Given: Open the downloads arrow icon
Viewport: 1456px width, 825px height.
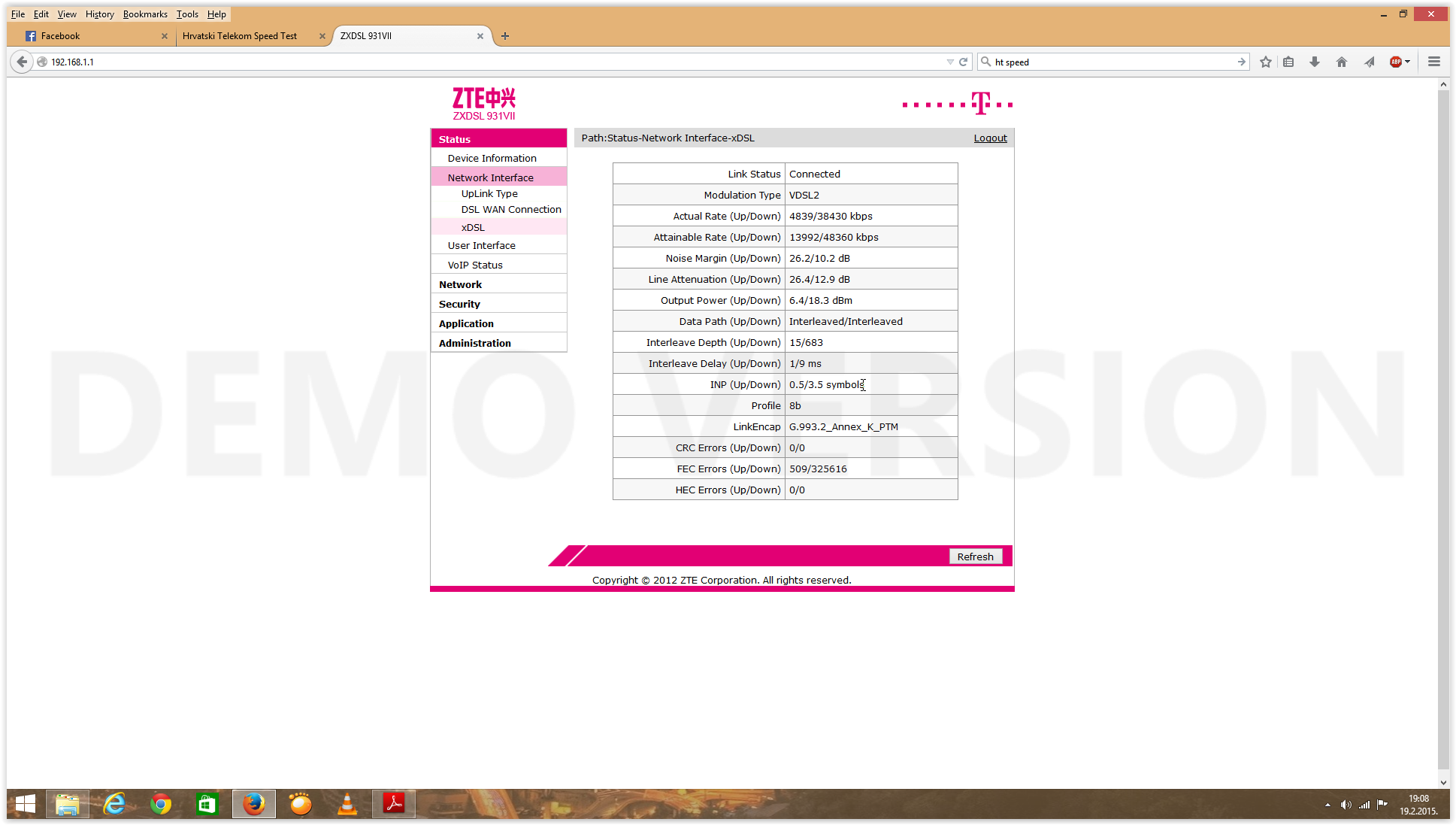Looking at the screenshot, I should pyautogui.click(x=1315, y=62).
